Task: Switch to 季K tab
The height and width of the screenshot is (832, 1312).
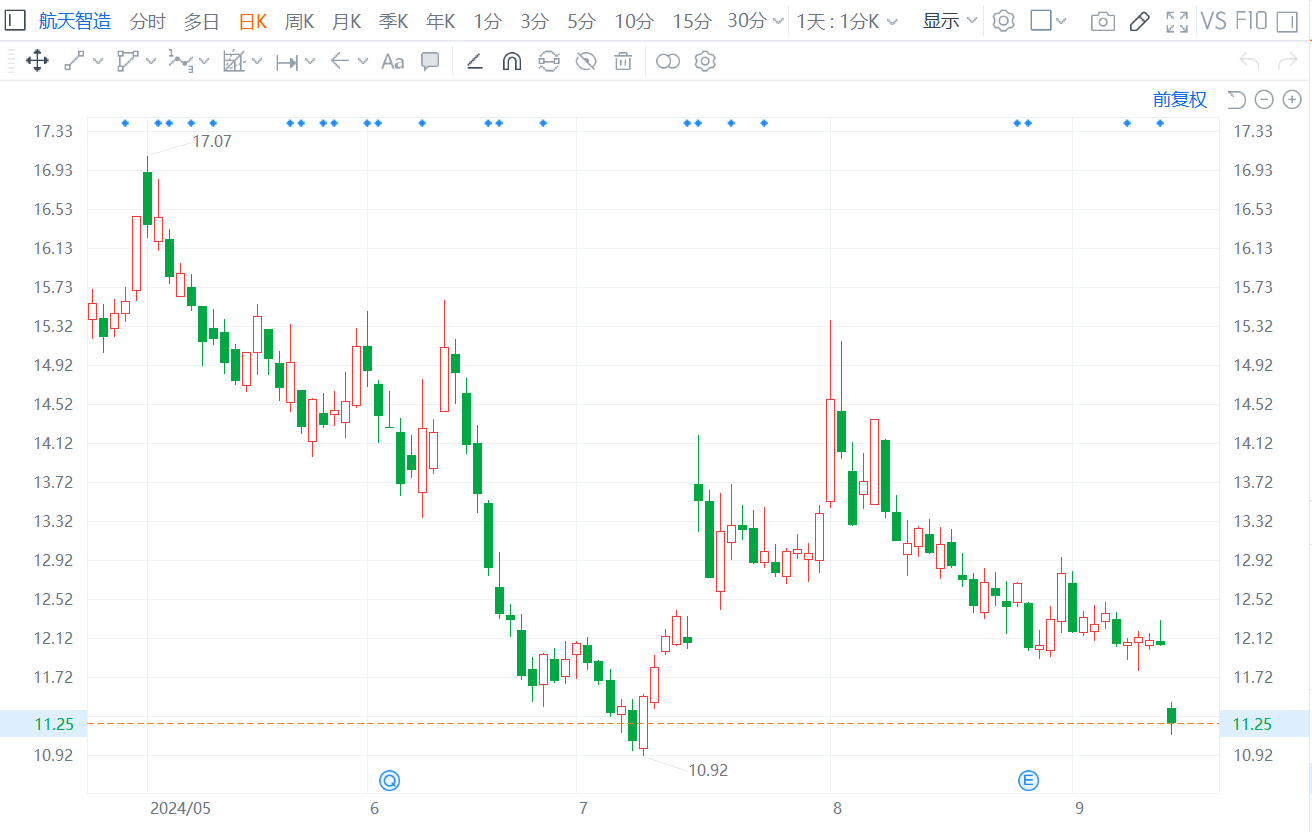Action: click(393, 21)
